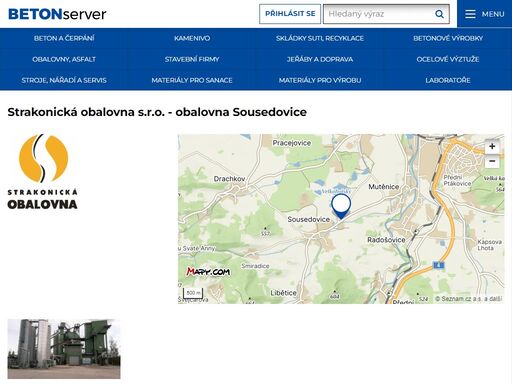
Task: Click the search magnifier icon
Action: coord(439,14)
